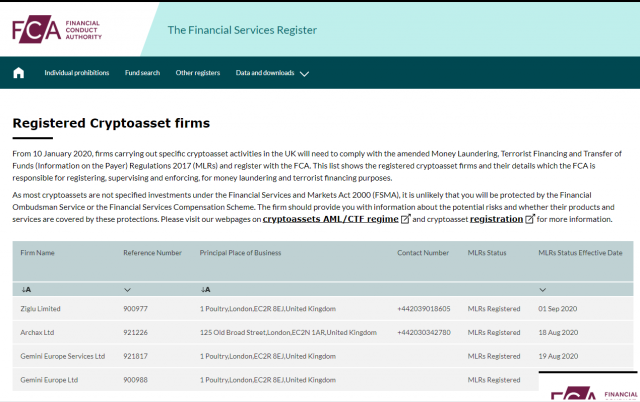Click the Home icon in navigation bar
The height and width of the screenshot is (402, 640).
tap(18, 73)
